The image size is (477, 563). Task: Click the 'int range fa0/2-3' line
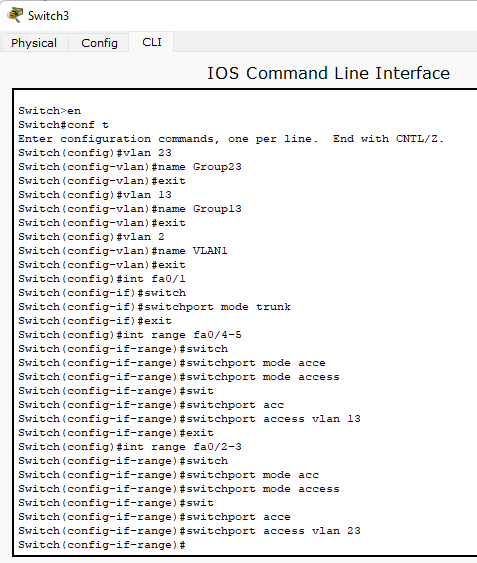coord(130,447)
